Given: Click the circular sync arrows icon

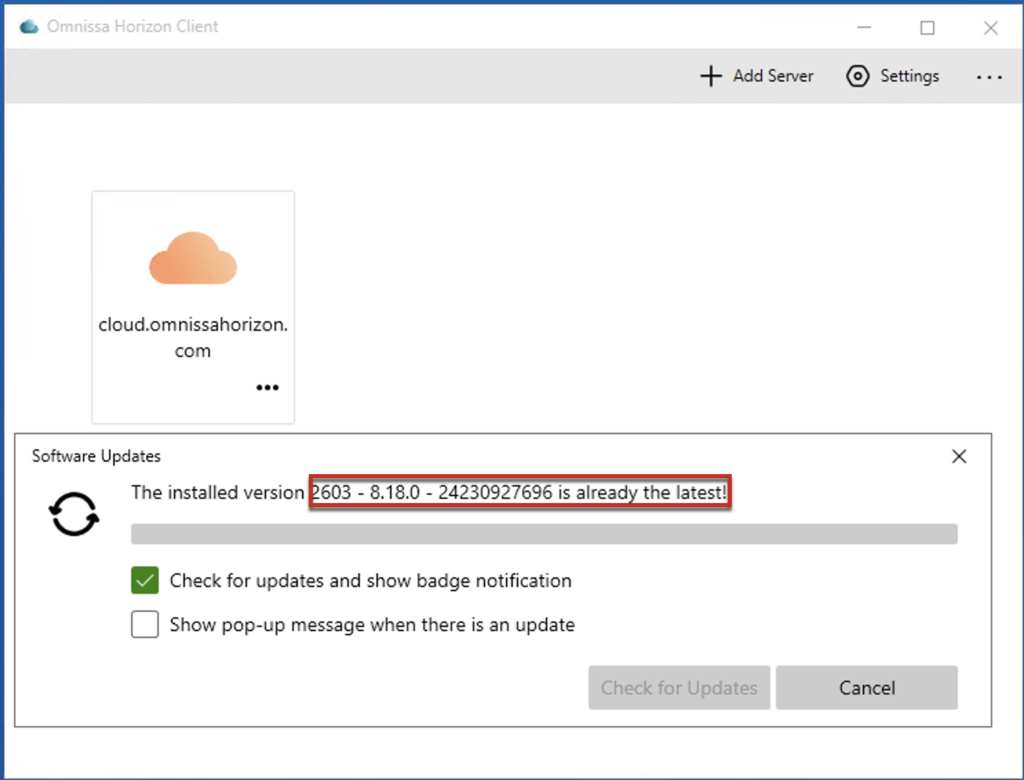Looking at the screenshot, I should click(75, 515).
